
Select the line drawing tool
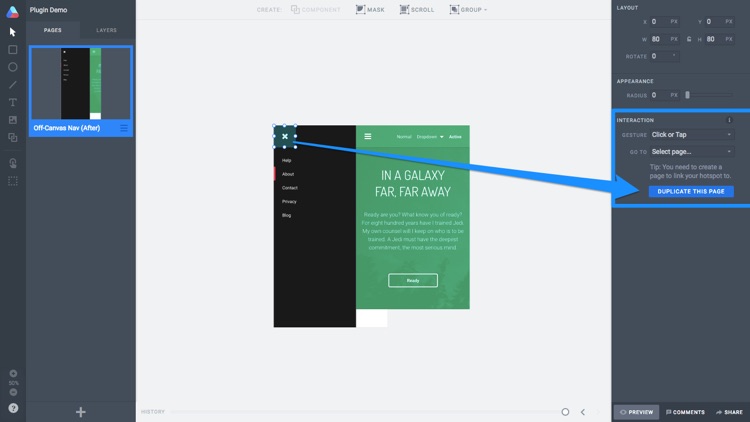click(12, 85)
